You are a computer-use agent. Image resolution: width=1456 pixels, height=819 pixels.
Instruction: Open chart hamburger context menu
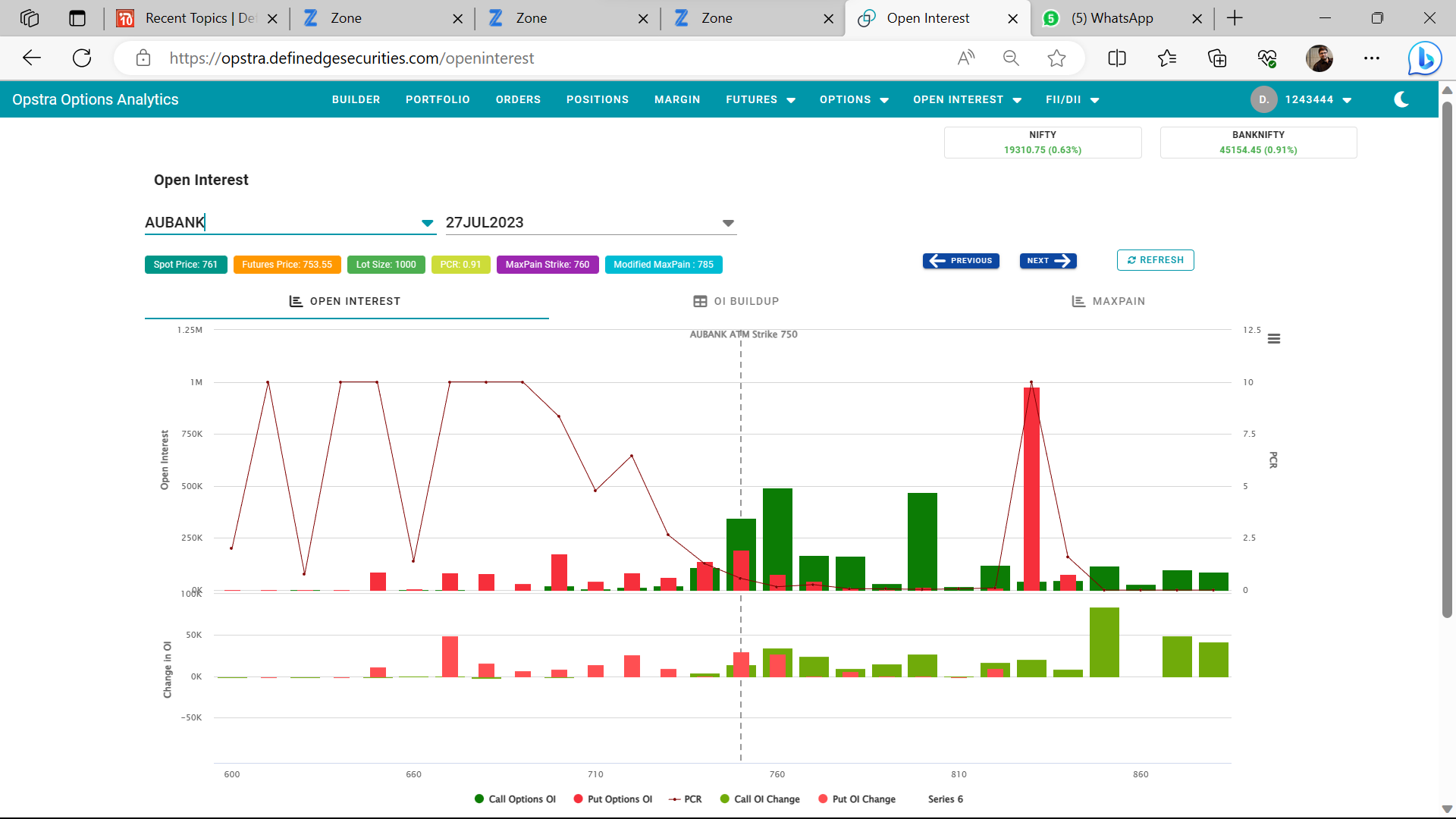[x=1274, y=339]
